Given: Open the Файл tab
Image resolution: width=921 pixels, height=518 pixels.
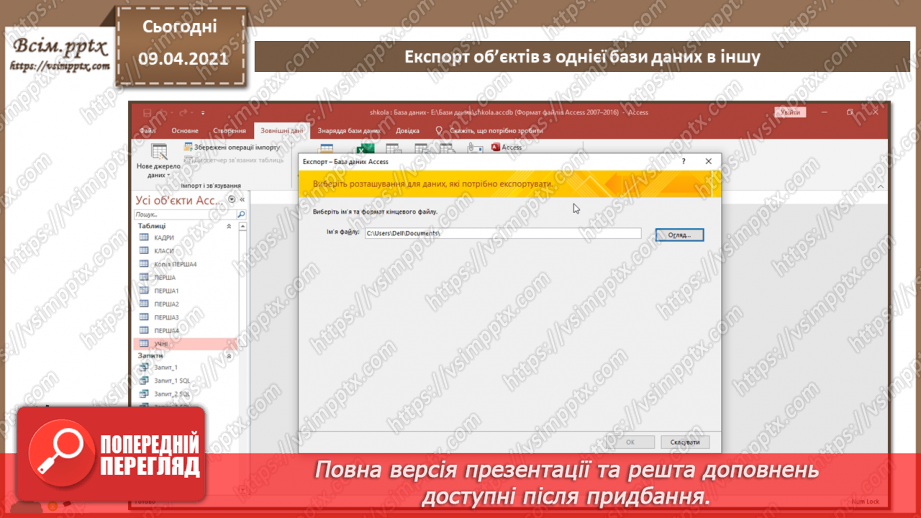Looking at the screenshot, I should point(147,130).
